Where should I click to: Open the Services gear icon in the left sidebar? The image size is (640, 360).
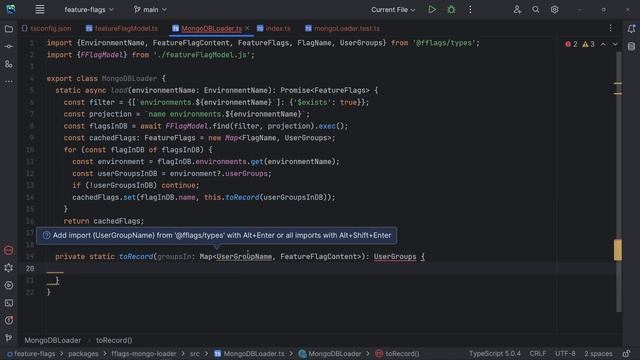click(x=9, y=268)
